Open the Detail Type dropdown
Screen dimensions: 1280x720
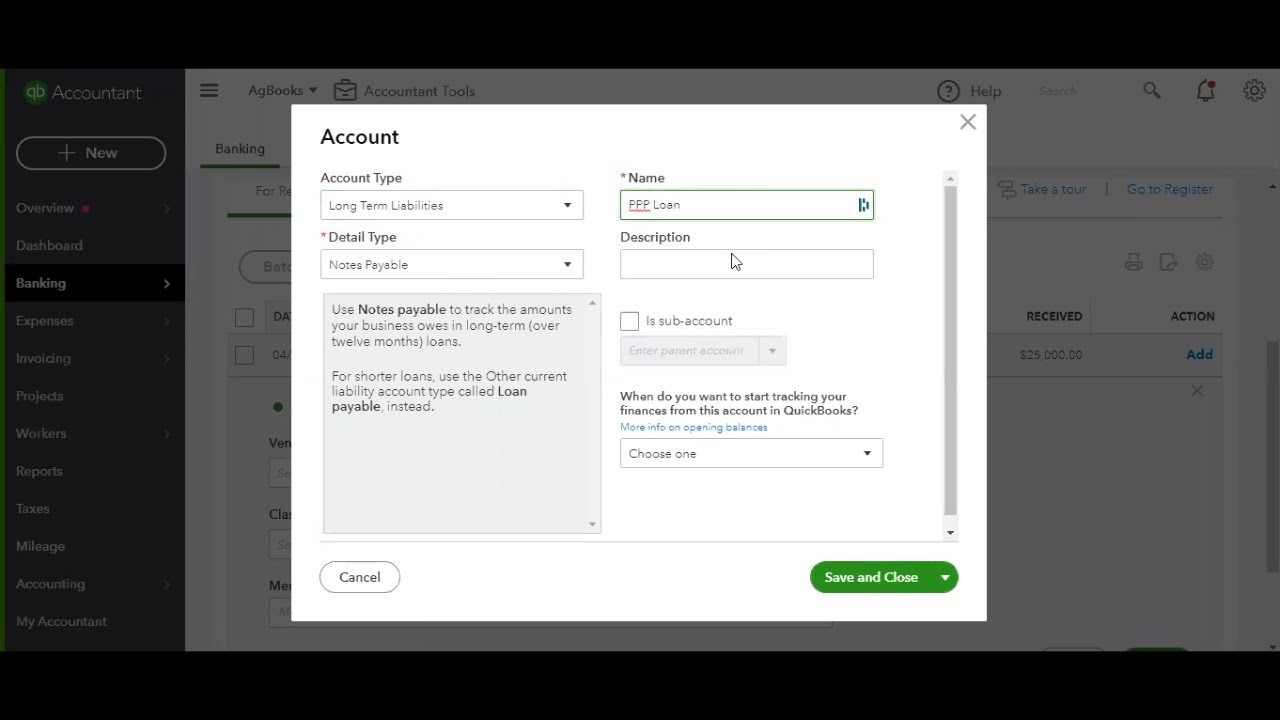tap(452, 264)
